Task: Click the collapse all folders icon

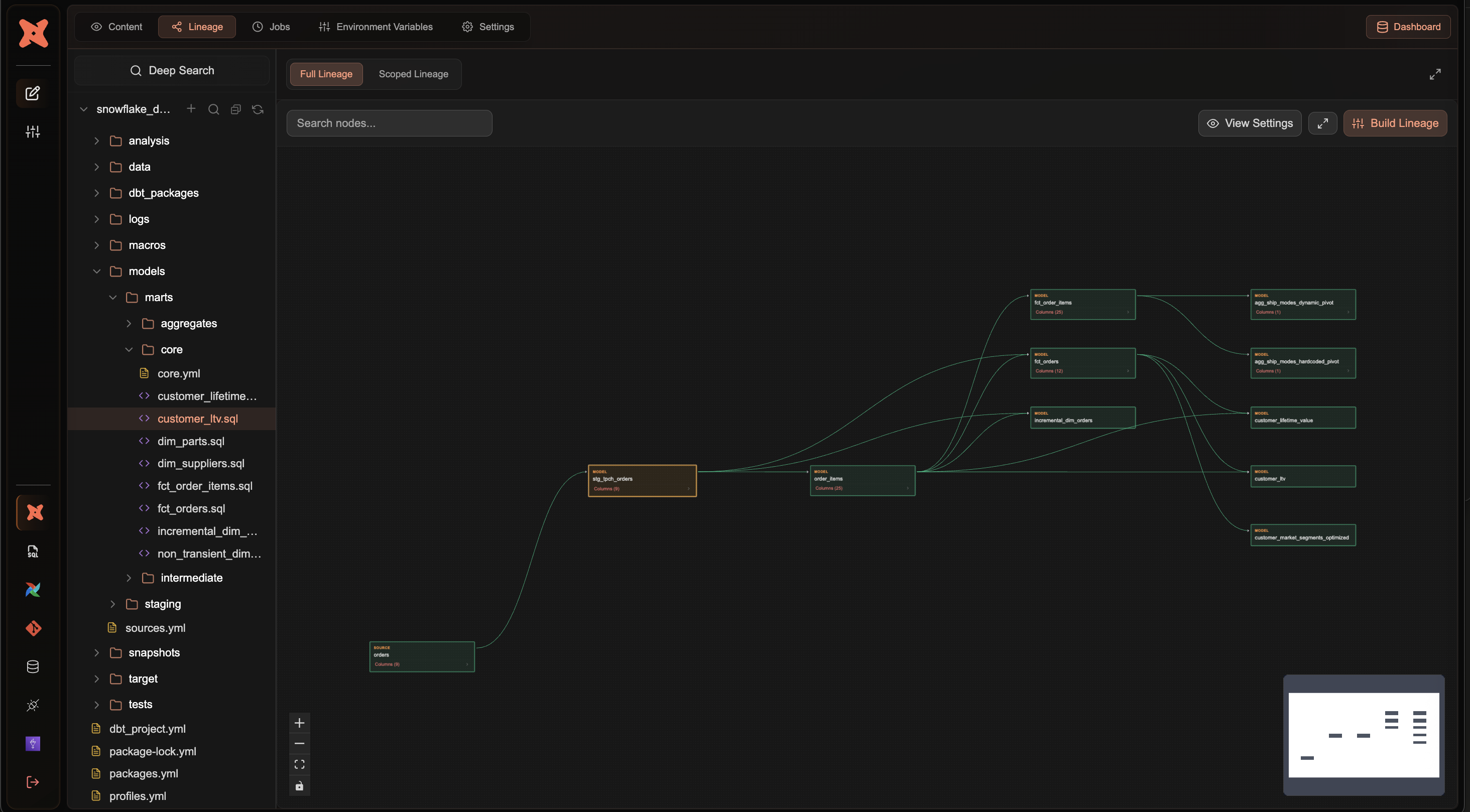Action: pos(235,109)
